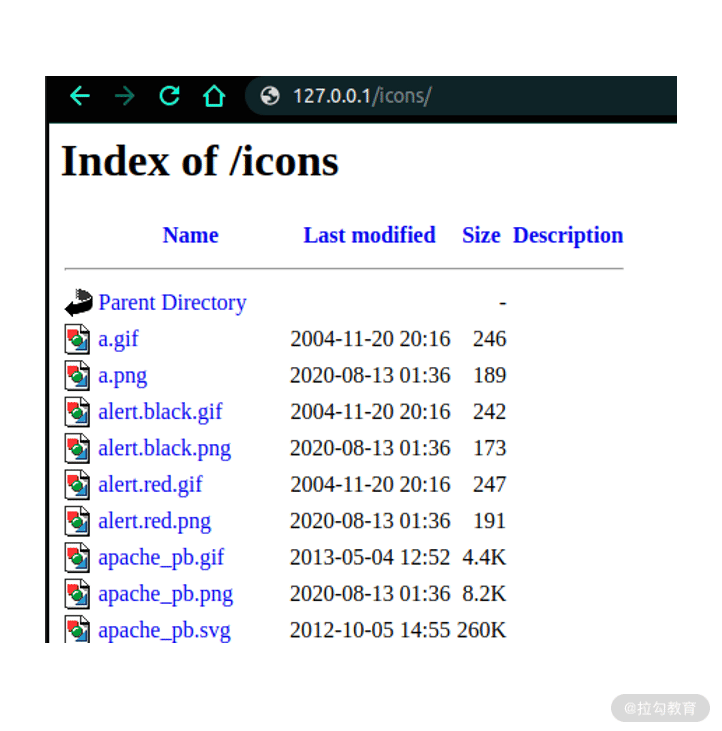Sort listing by Name column header

191,235
